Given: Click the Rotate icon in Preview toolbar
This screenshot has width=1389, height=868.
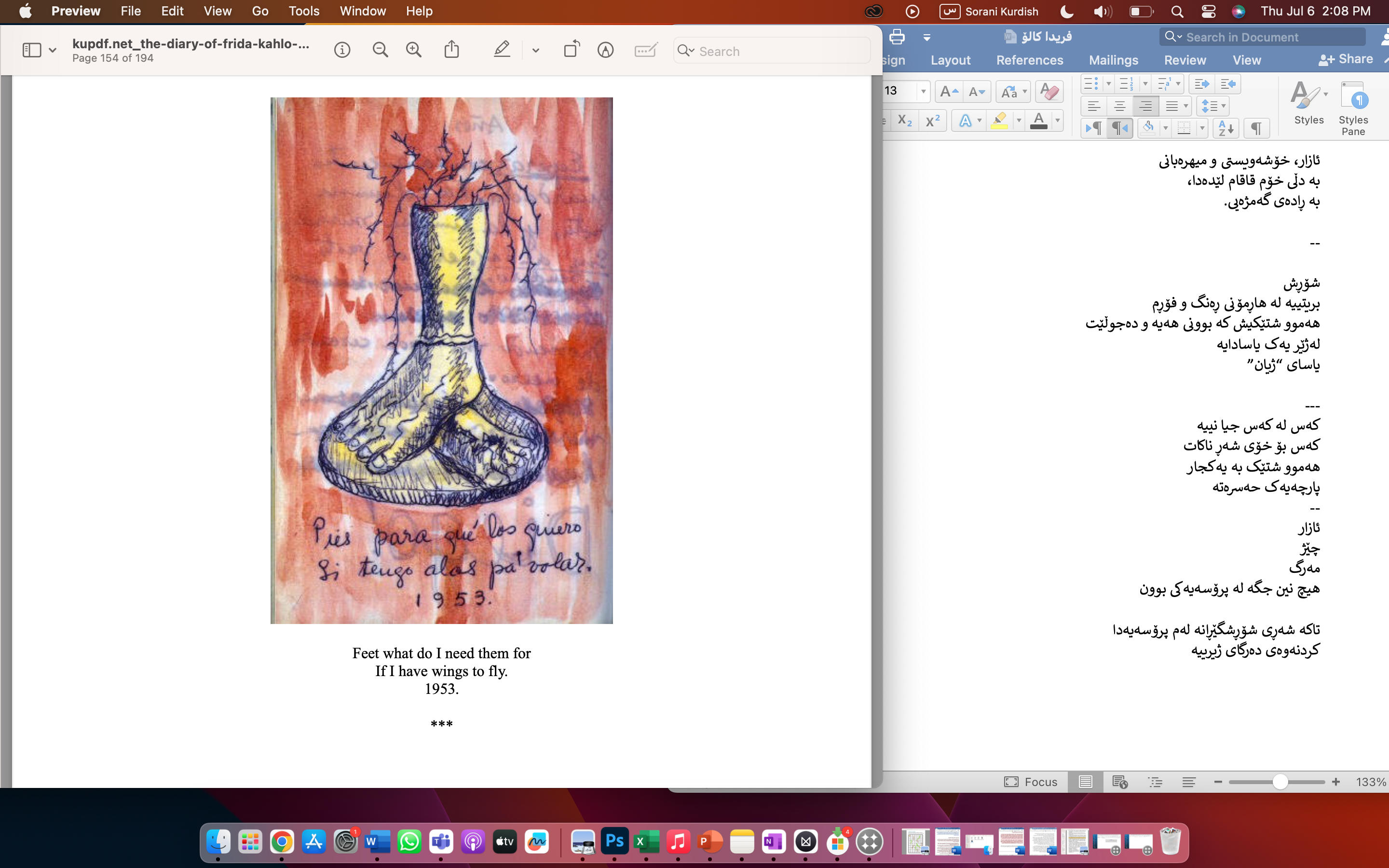Looking at the screenshot, I should tap(571, 51).
